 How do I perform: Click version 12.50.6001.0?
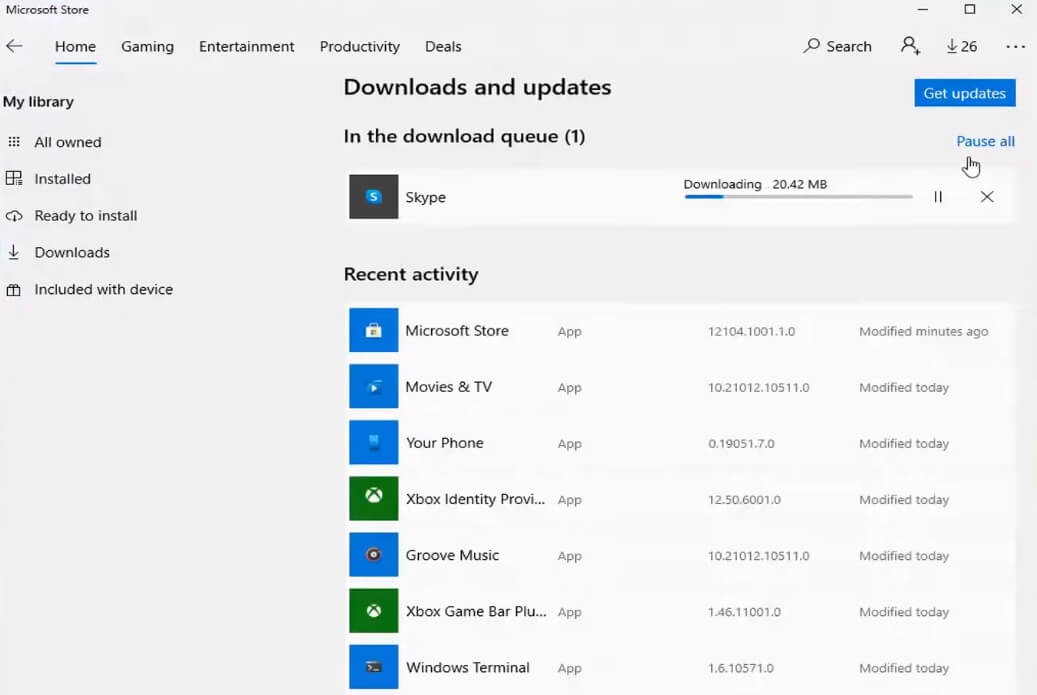[744, 500]
